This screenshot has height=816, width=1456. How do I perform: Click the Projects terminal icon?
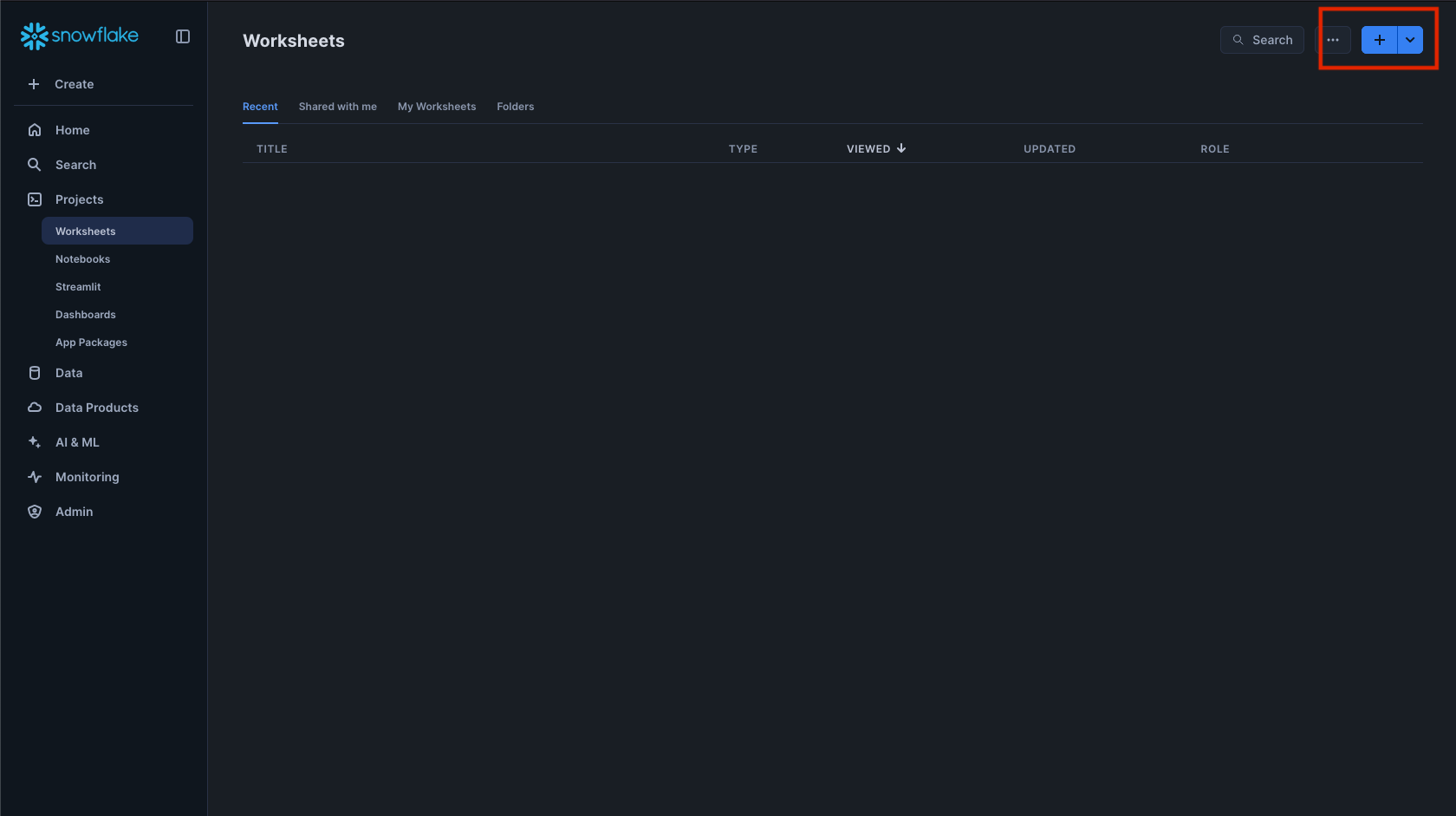click(35, 199)
